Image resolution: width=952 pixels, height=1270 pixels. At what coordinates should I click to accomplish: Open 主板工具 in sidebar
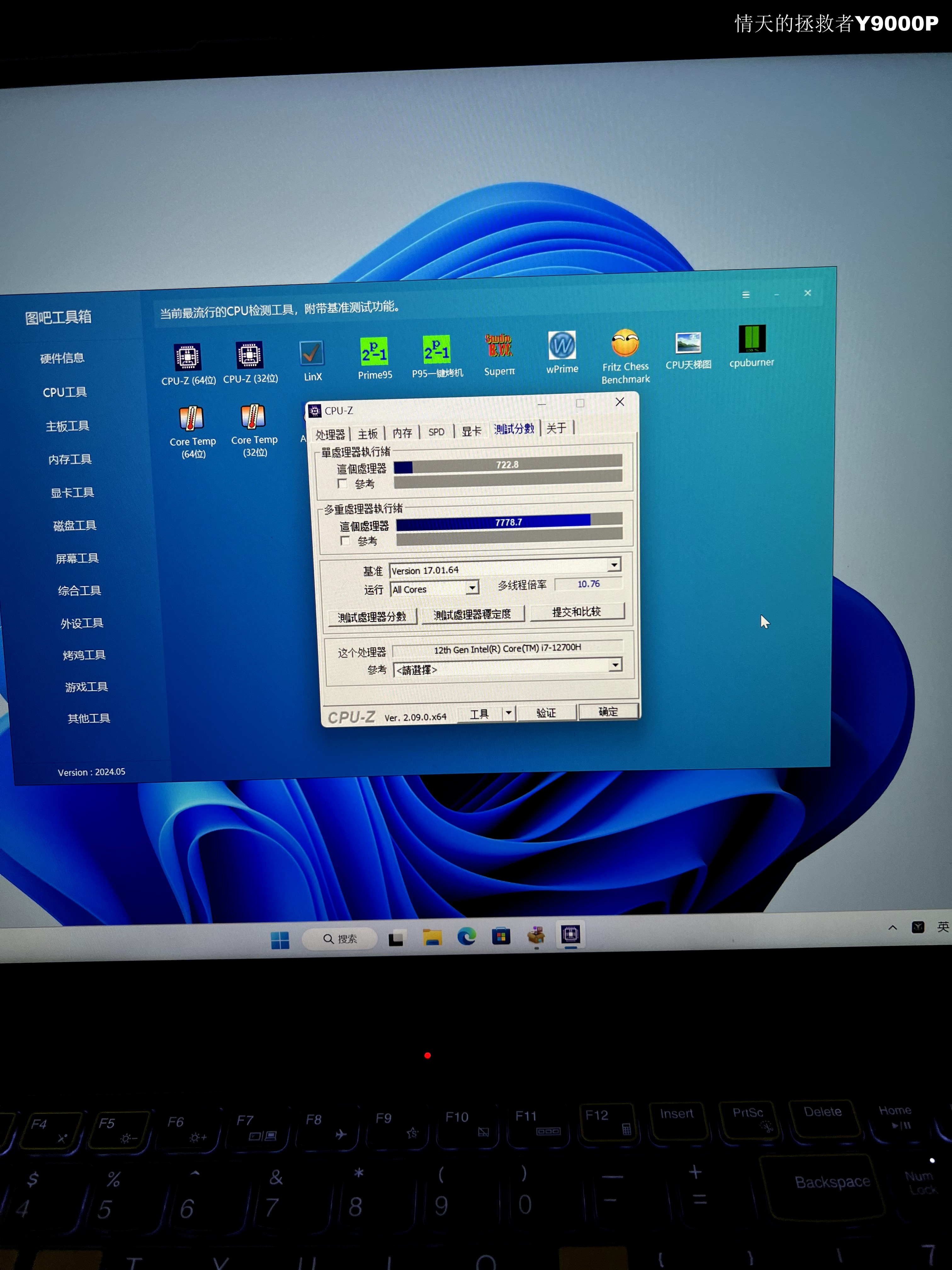[x=68, y=426]
